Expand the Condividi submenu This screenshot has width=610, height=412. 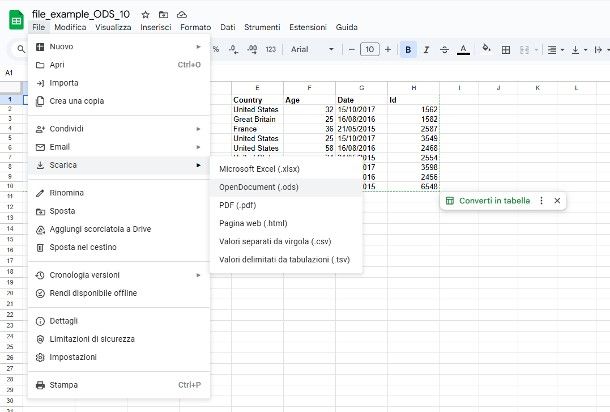[x=118, y=129]
